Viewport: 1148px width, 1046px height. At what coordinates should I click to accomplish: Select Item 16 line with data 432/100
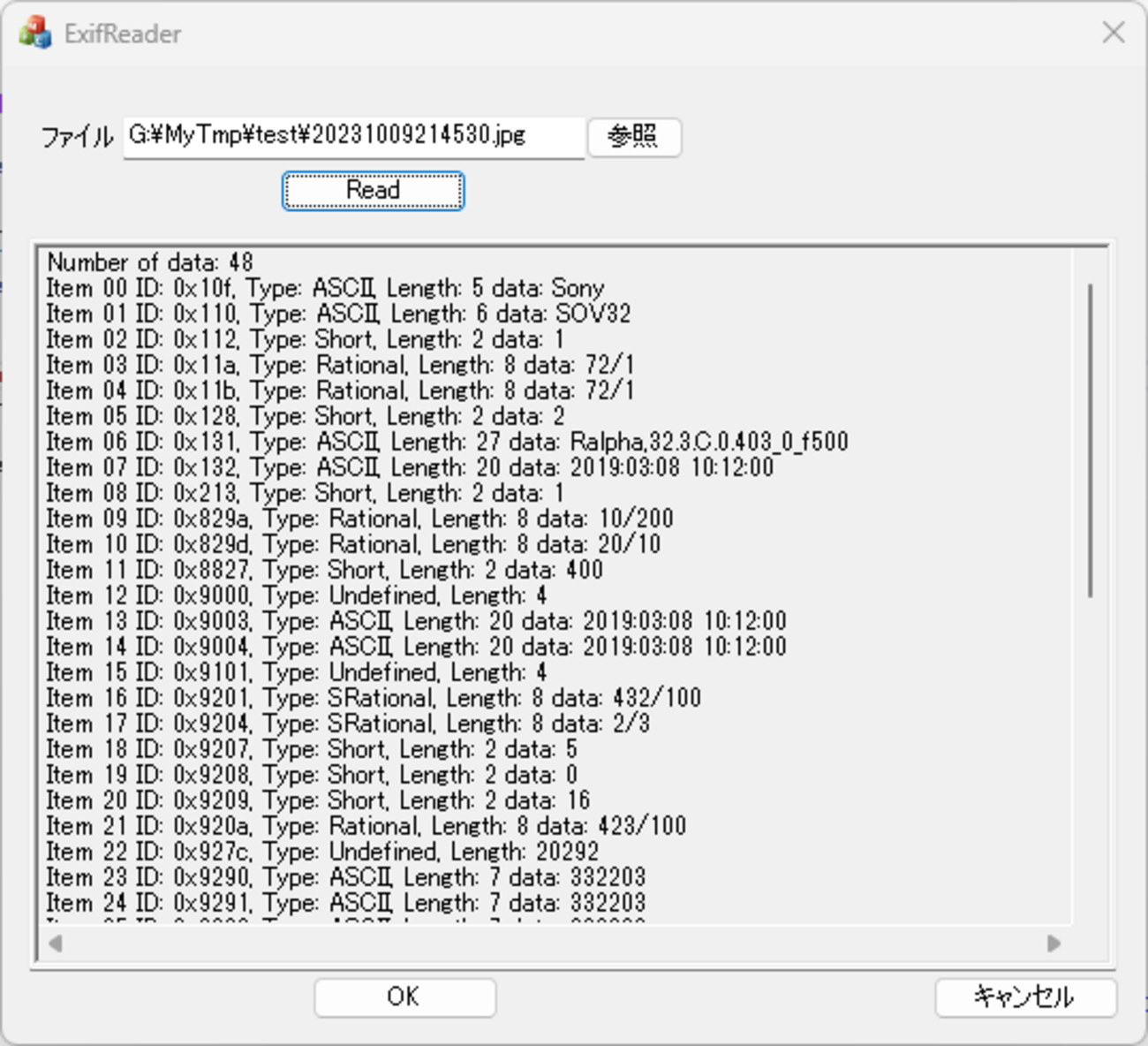(x=374, y=698)
